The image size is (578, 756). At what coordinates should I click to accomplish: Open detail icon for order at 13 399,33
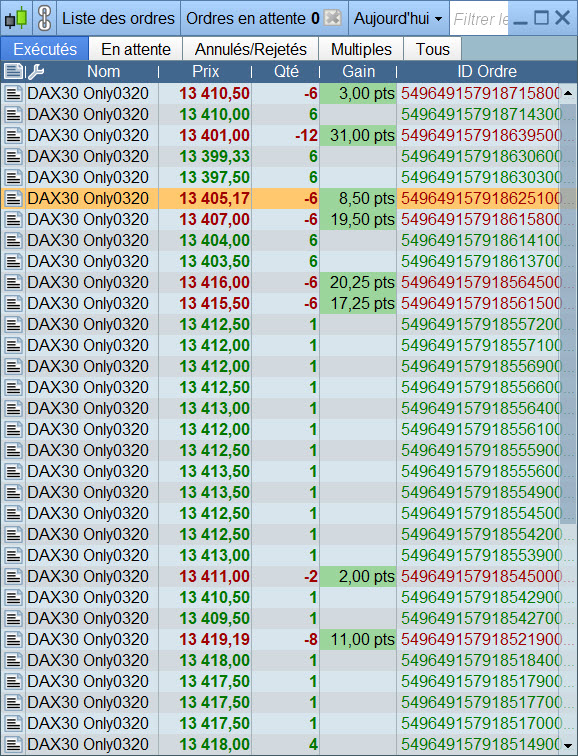pyautogui.click(x=13, y=156)
